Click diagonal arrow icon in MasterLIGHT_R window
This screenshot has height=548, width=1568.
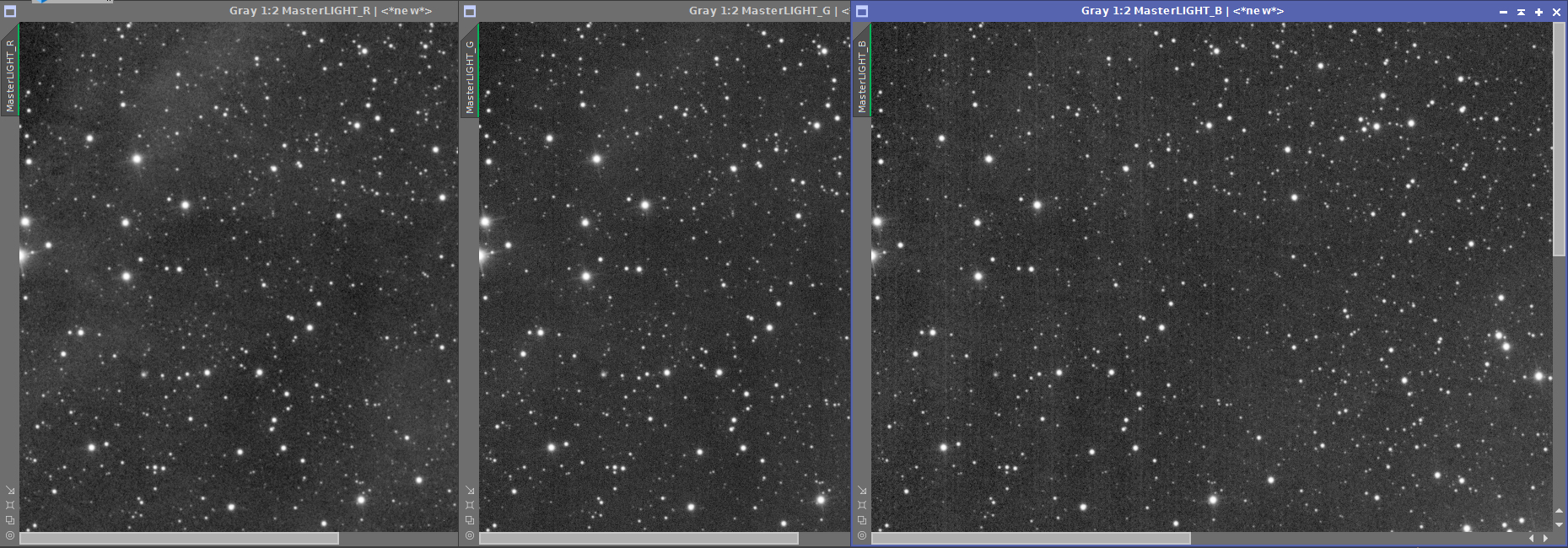tap(10, 490)
